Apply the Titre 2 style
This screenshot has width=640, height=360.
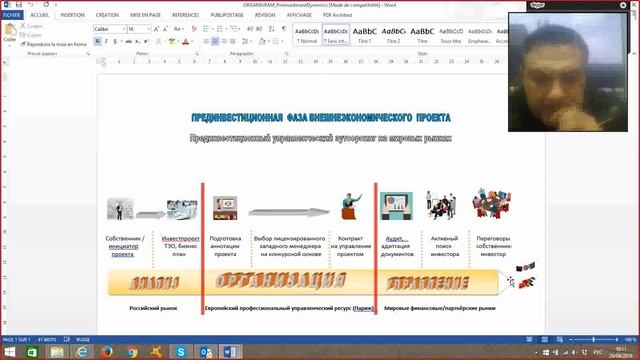pyautogui.click(x=393, y=35)
